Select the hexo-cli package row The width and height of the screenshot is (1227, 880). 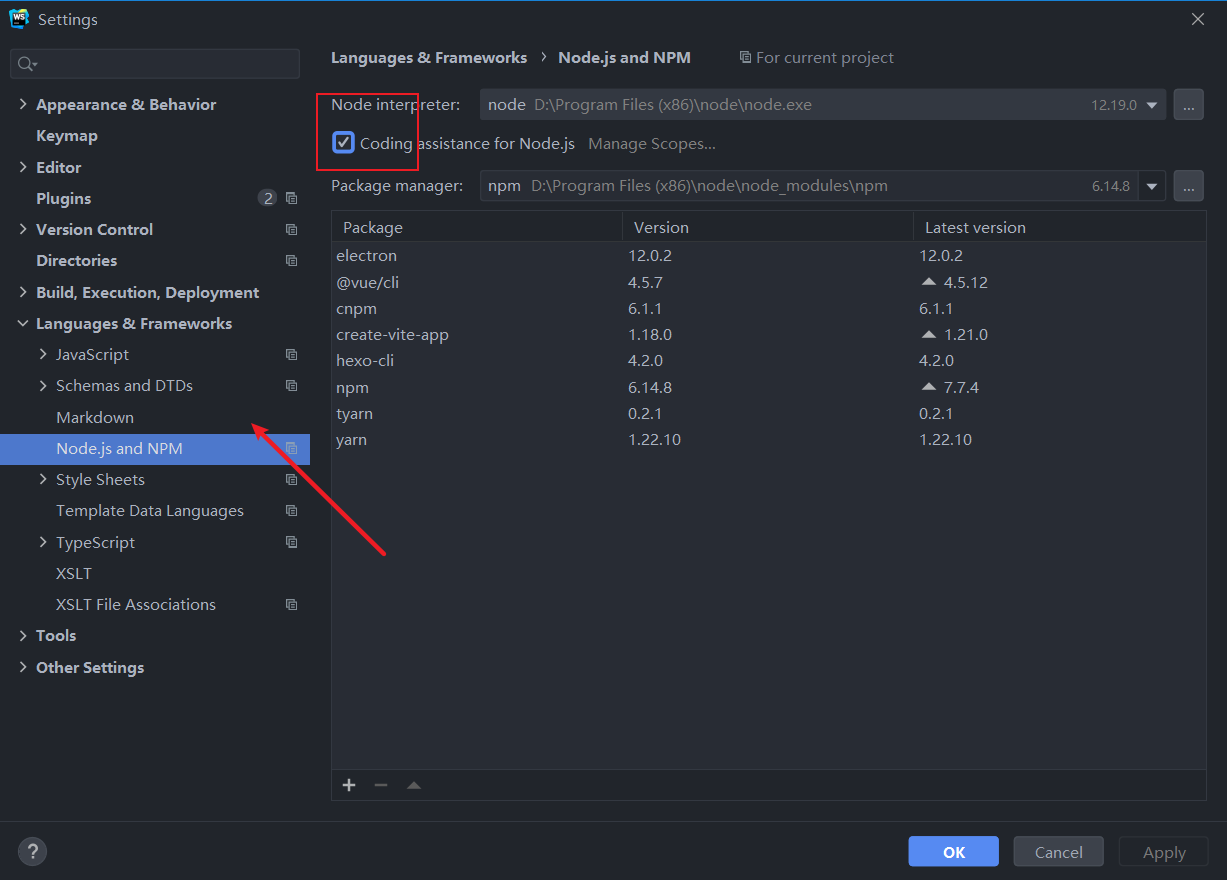tap(768, 360)
